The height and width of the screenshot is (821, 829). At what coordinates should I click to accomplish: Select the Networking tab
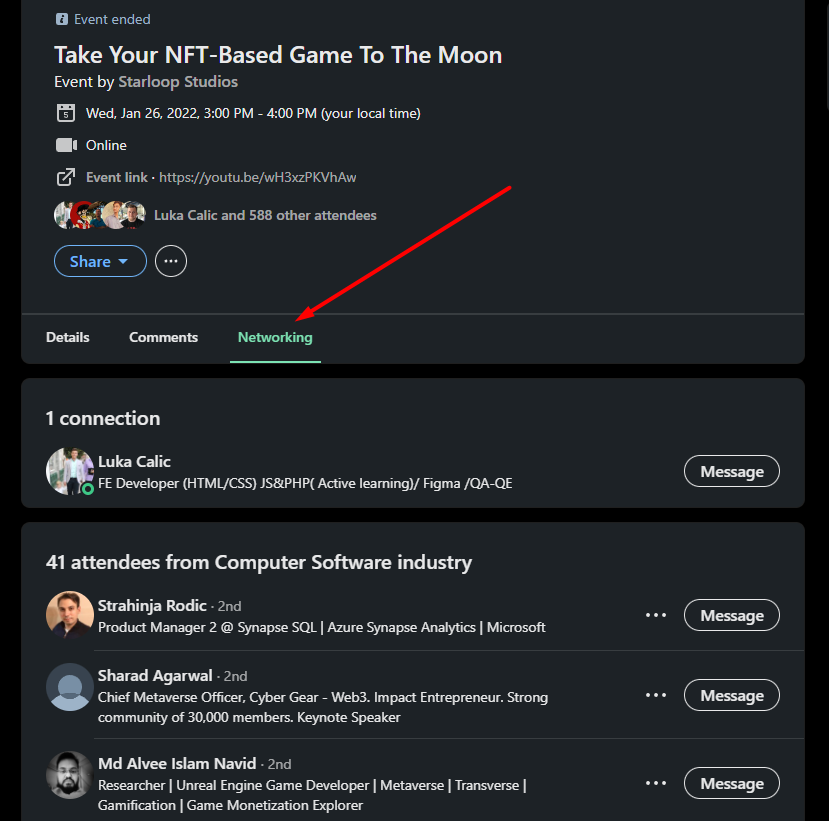275,337
